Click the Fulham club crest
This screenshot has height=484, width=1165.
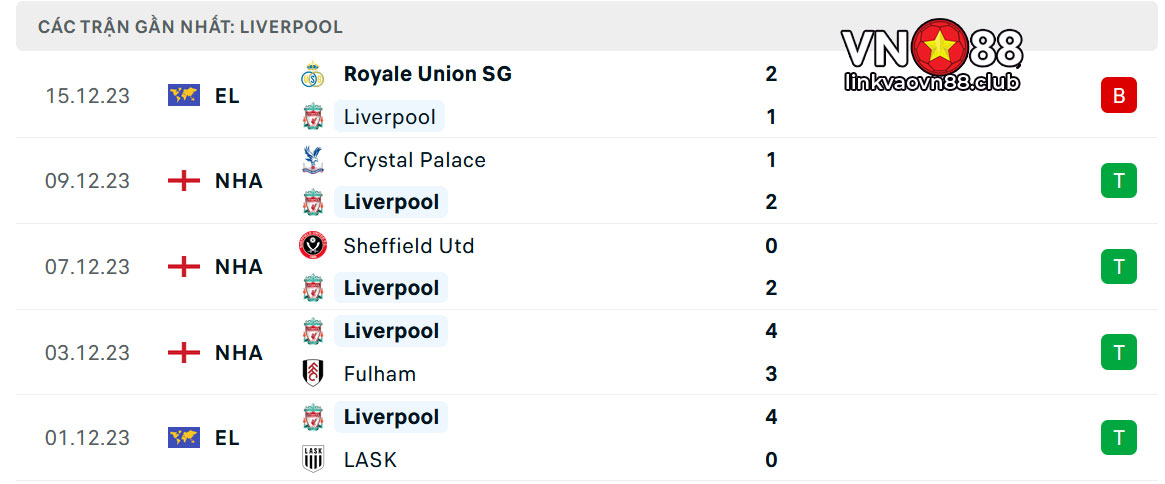click(313, 373)
